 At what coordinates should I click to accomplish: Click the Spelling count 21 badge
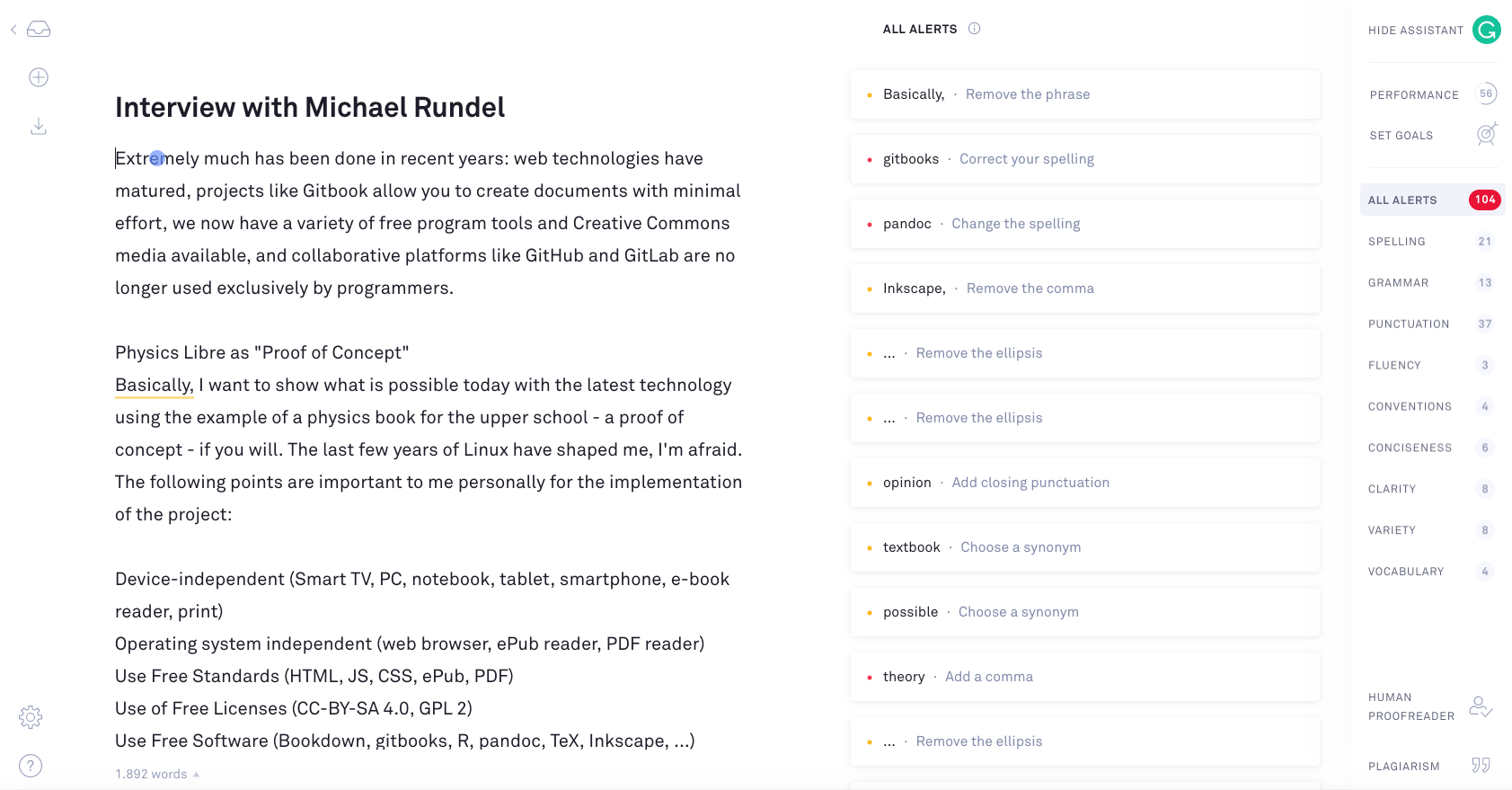pyautogui.click(x=1485, y=241)
